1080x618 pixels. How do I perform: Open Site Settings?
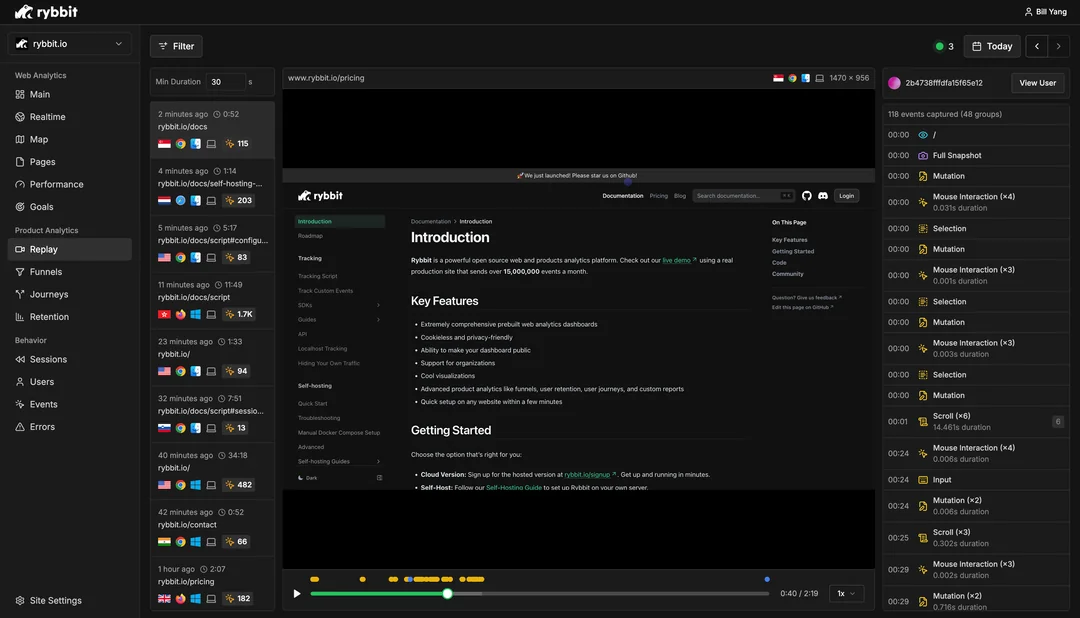click(56, 601)
